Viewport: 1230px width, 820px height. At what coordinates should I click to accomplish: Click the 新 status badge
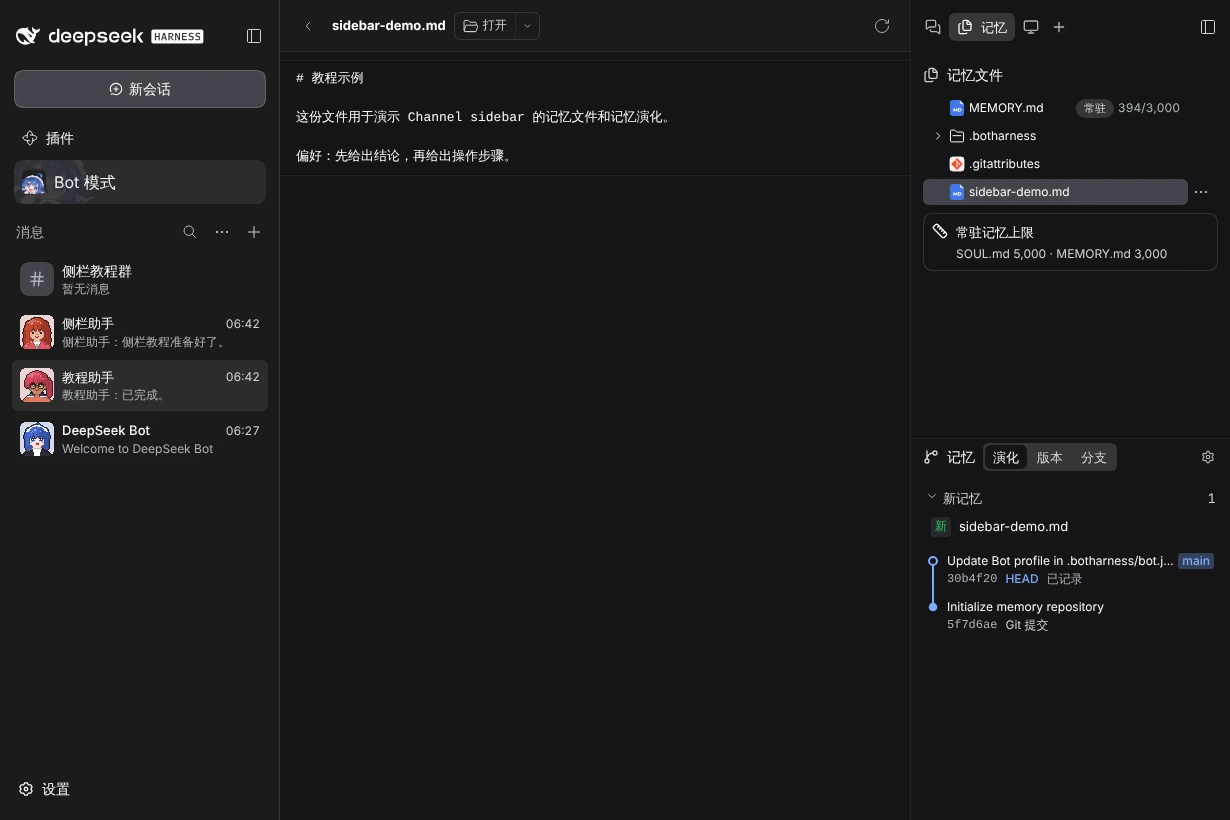click(x=940, y=526)
